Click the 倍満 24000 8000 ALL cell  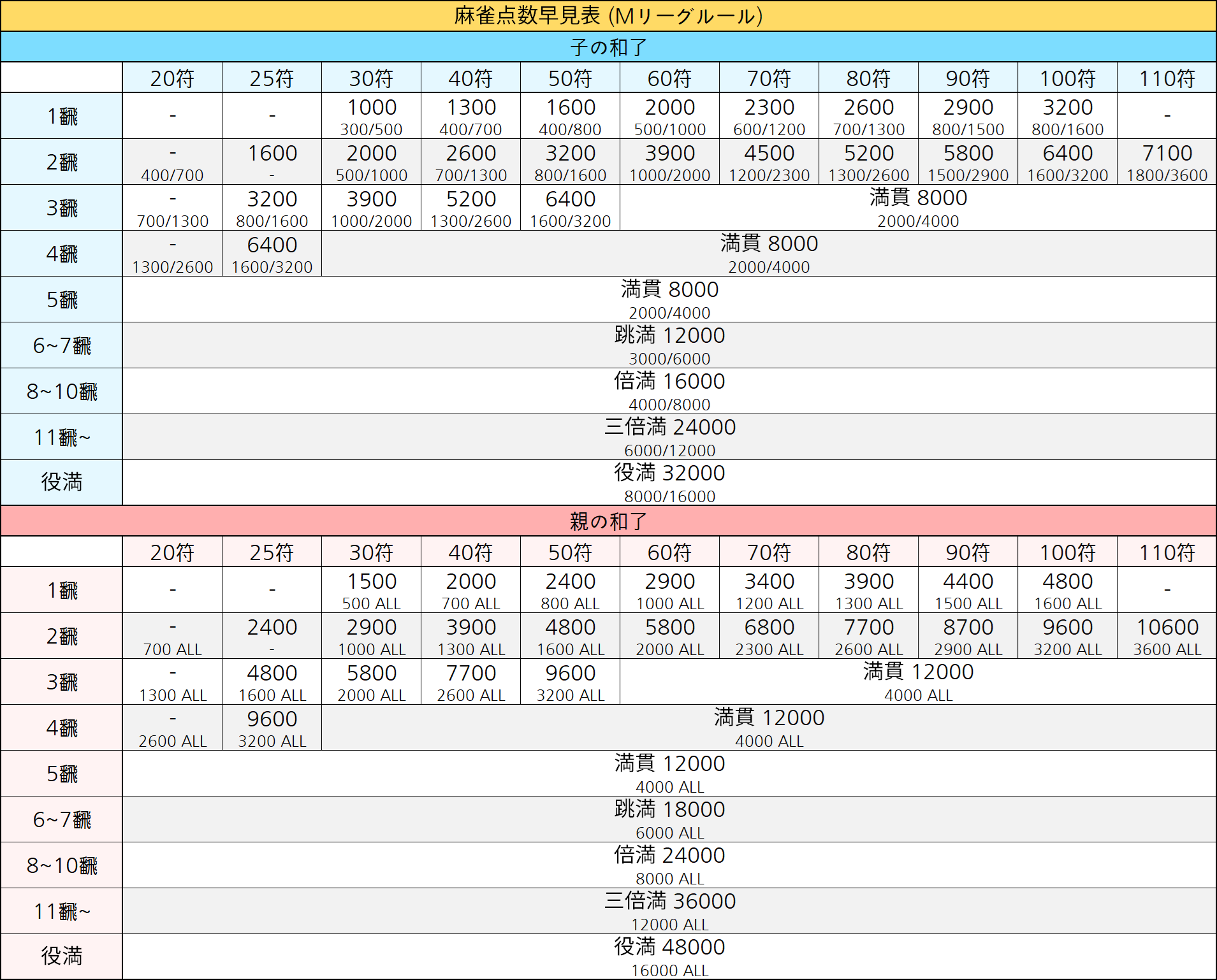pos(669,865)
